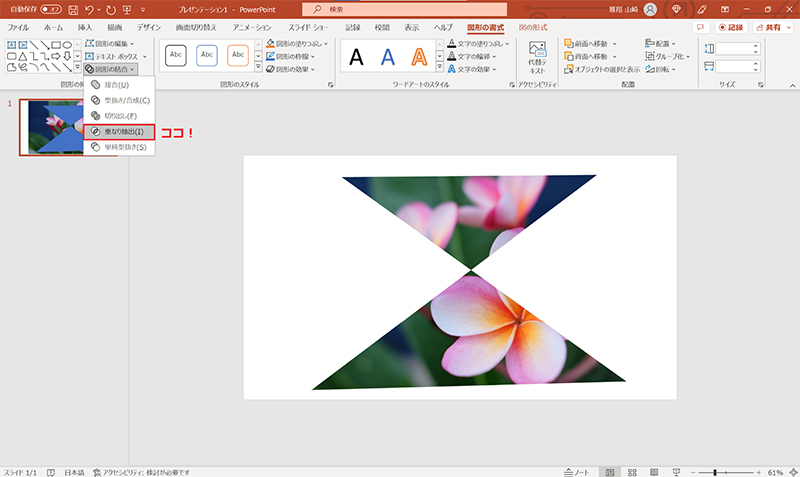The height and width of the screenshot is (477, 800).
Task: Click the Save floppy disk icon
Action: (73, 8)
